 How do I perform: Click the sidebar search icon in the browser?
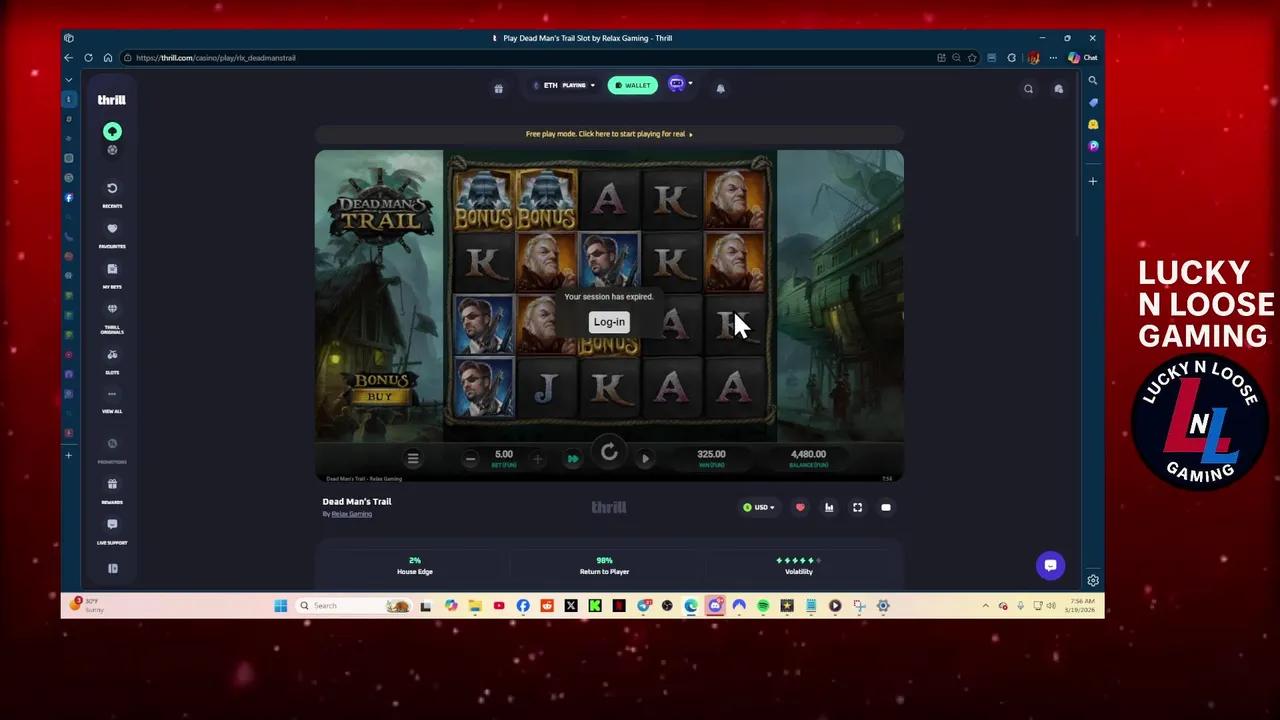pyautogui.click(x=1093, y=80)
